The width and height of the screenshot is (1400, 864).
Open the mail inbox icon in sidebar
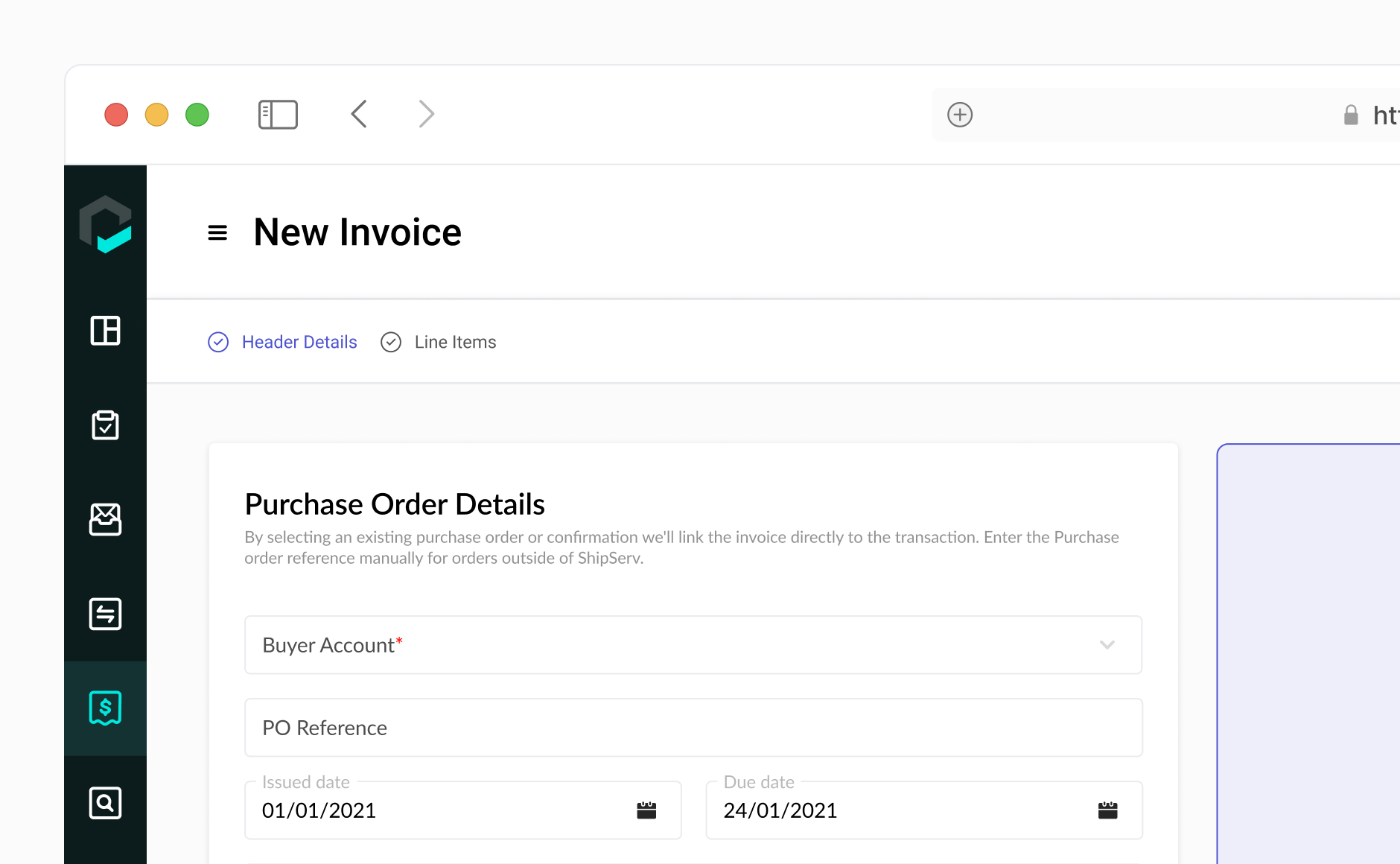click(x=105, y=520)
